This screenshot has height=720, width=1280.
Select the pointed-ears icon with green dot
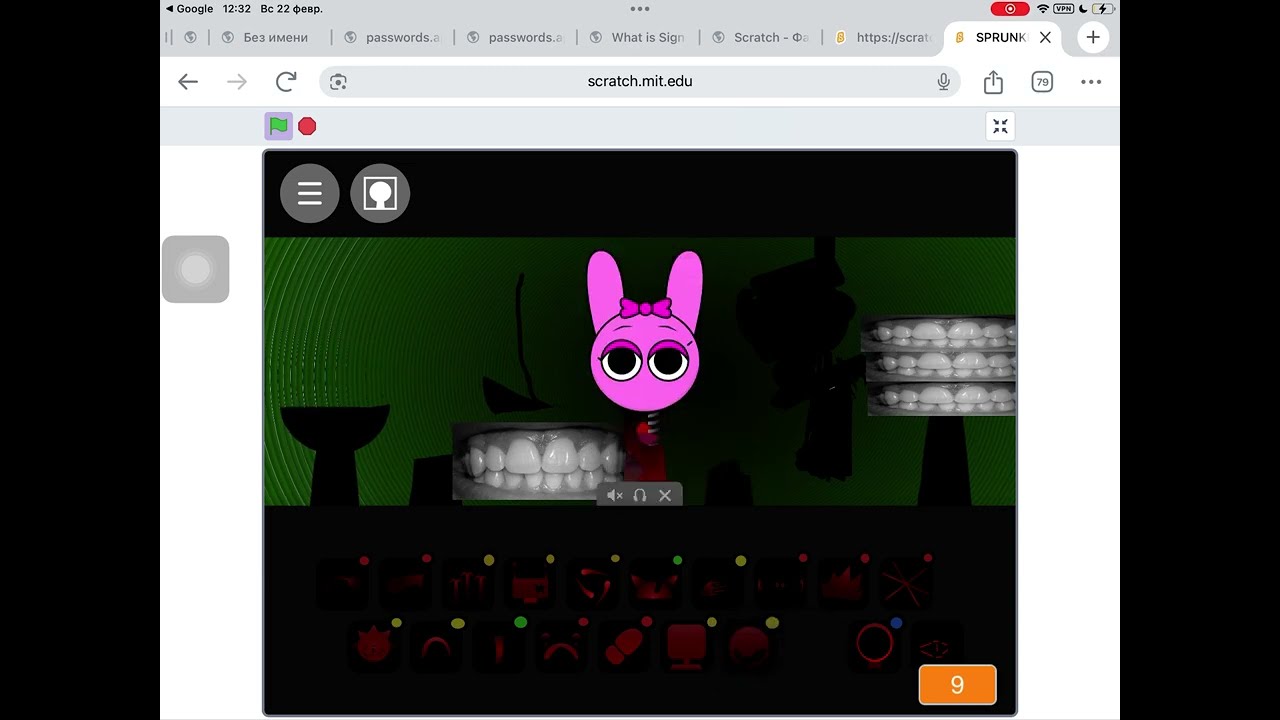point(654,584)
